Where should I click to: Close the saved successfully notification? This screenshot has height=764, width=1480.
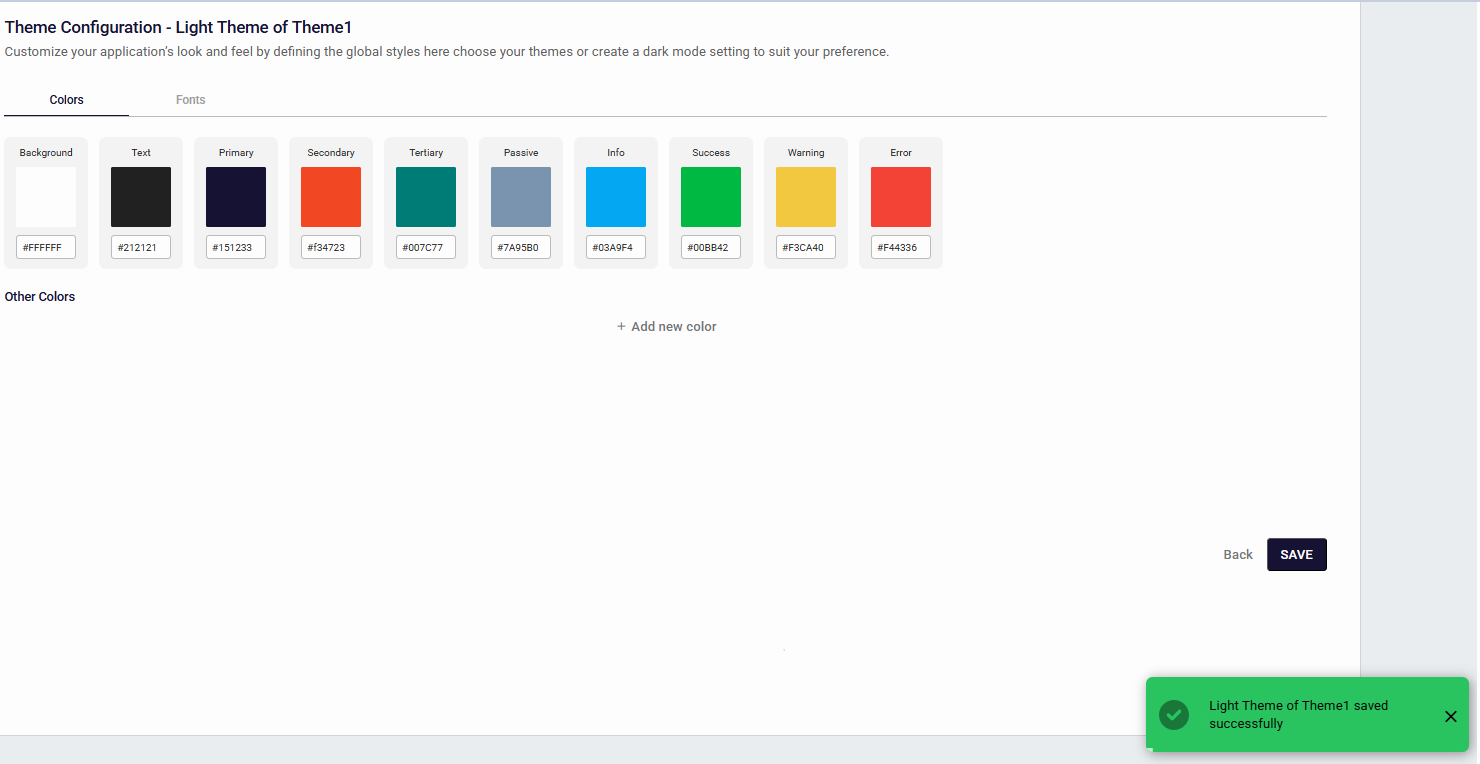click(1450, 716)
